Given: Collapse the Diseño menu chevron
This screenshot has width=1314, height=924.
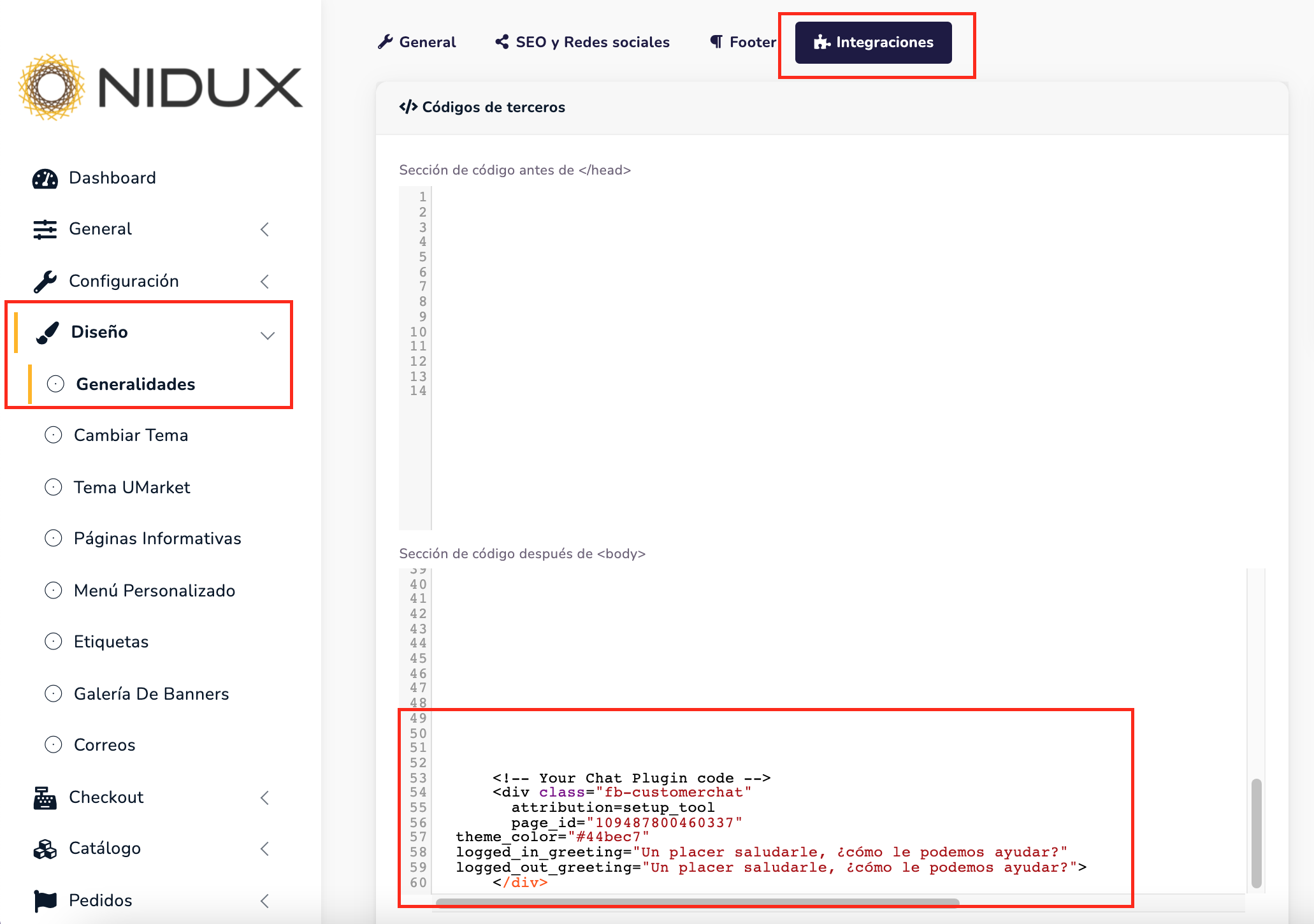Looking at the screenshot, I should coord(268,335).
